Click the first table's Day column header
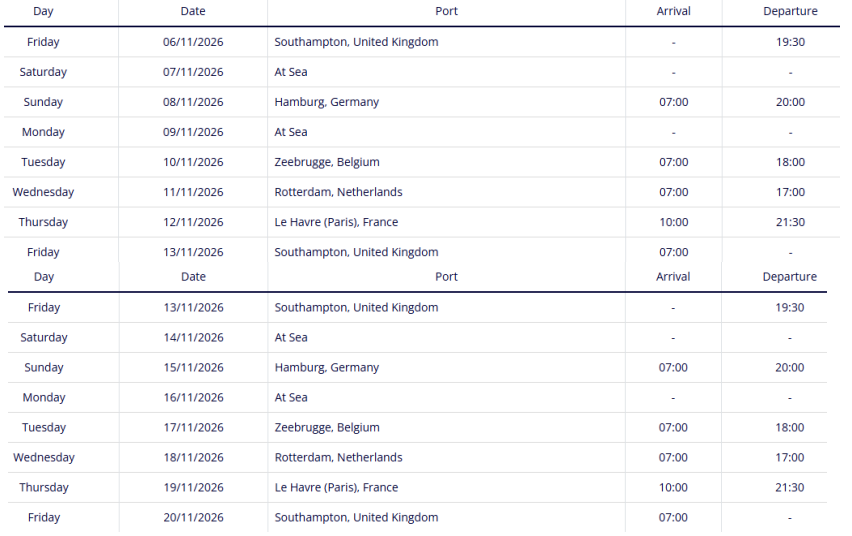Screen dimensions: 852x536 [x=43, y=12]
